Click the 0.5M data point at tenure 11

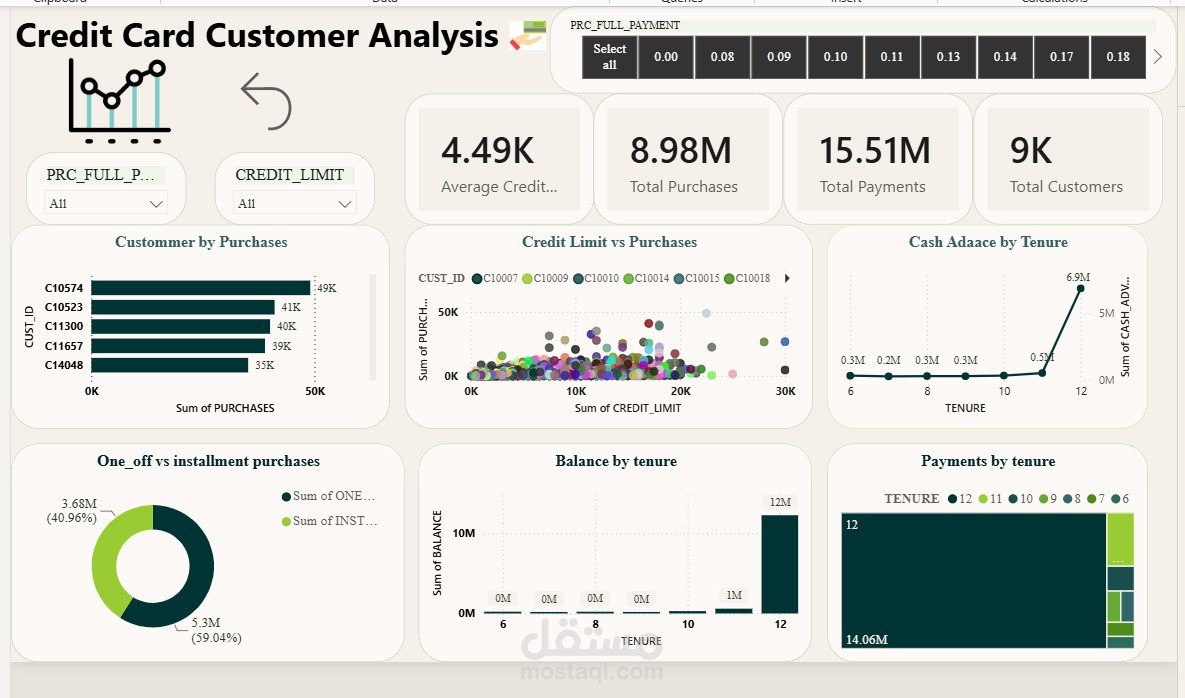[x=1042, y=372]
